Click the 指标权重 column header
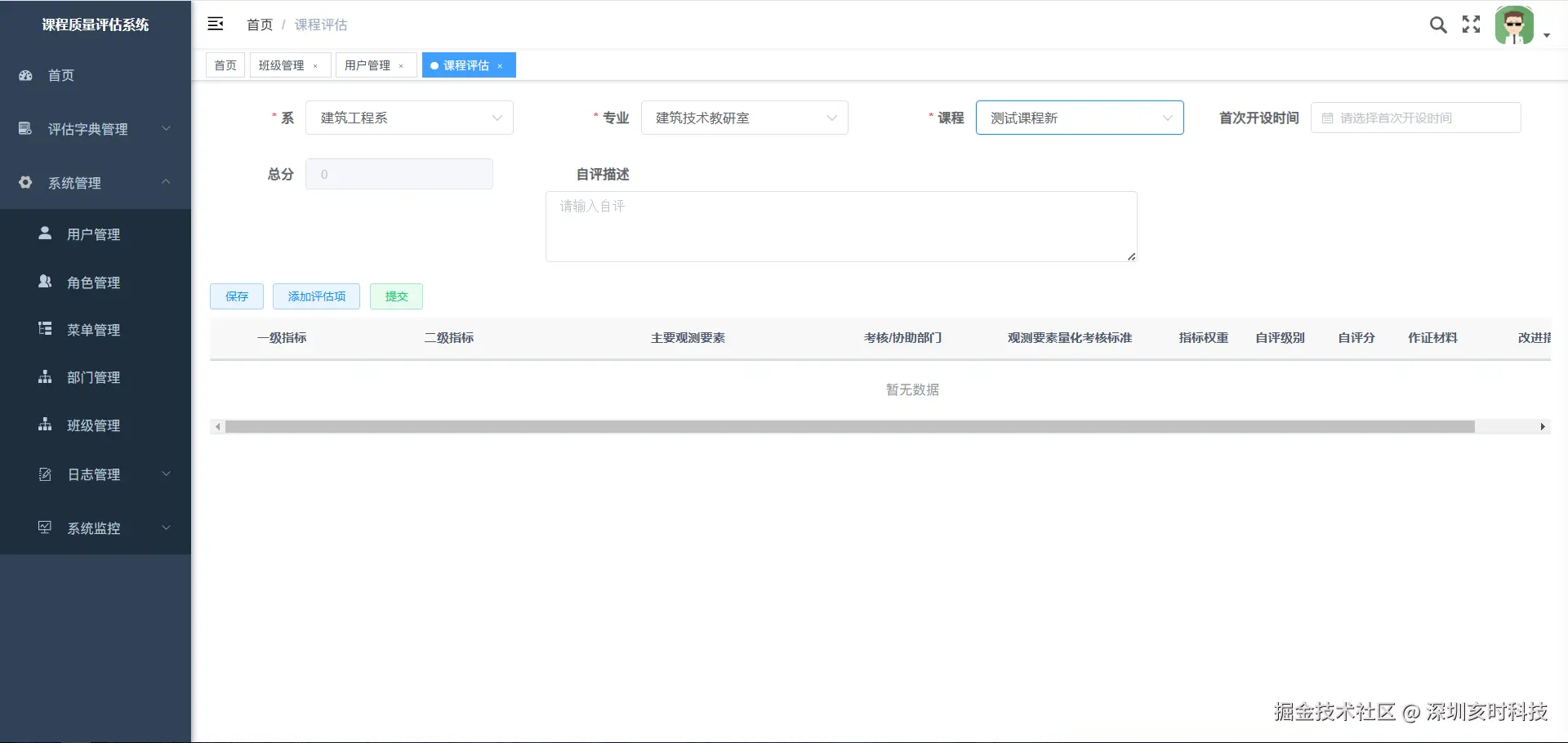Image resolution: width=1568 pixels, height=743 pixels. click(x=1204, y=337)
